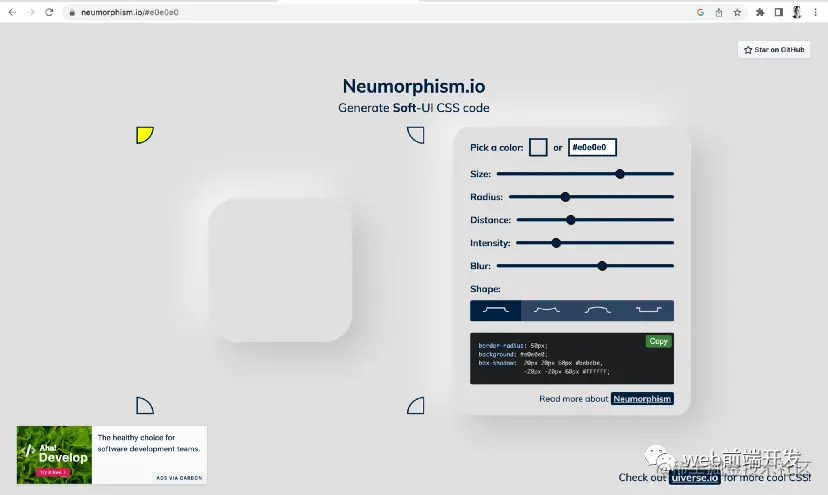Bookmark this page with star icon

click(x=737, y=12)
